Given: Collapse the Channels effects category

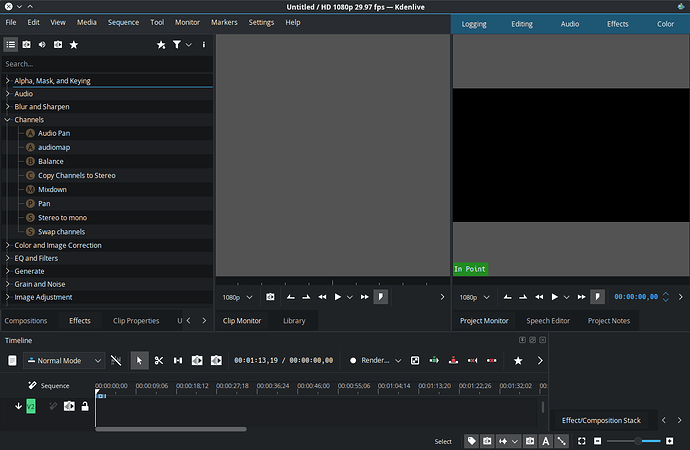Looking at the screenshot, I should tap(8, 119).
